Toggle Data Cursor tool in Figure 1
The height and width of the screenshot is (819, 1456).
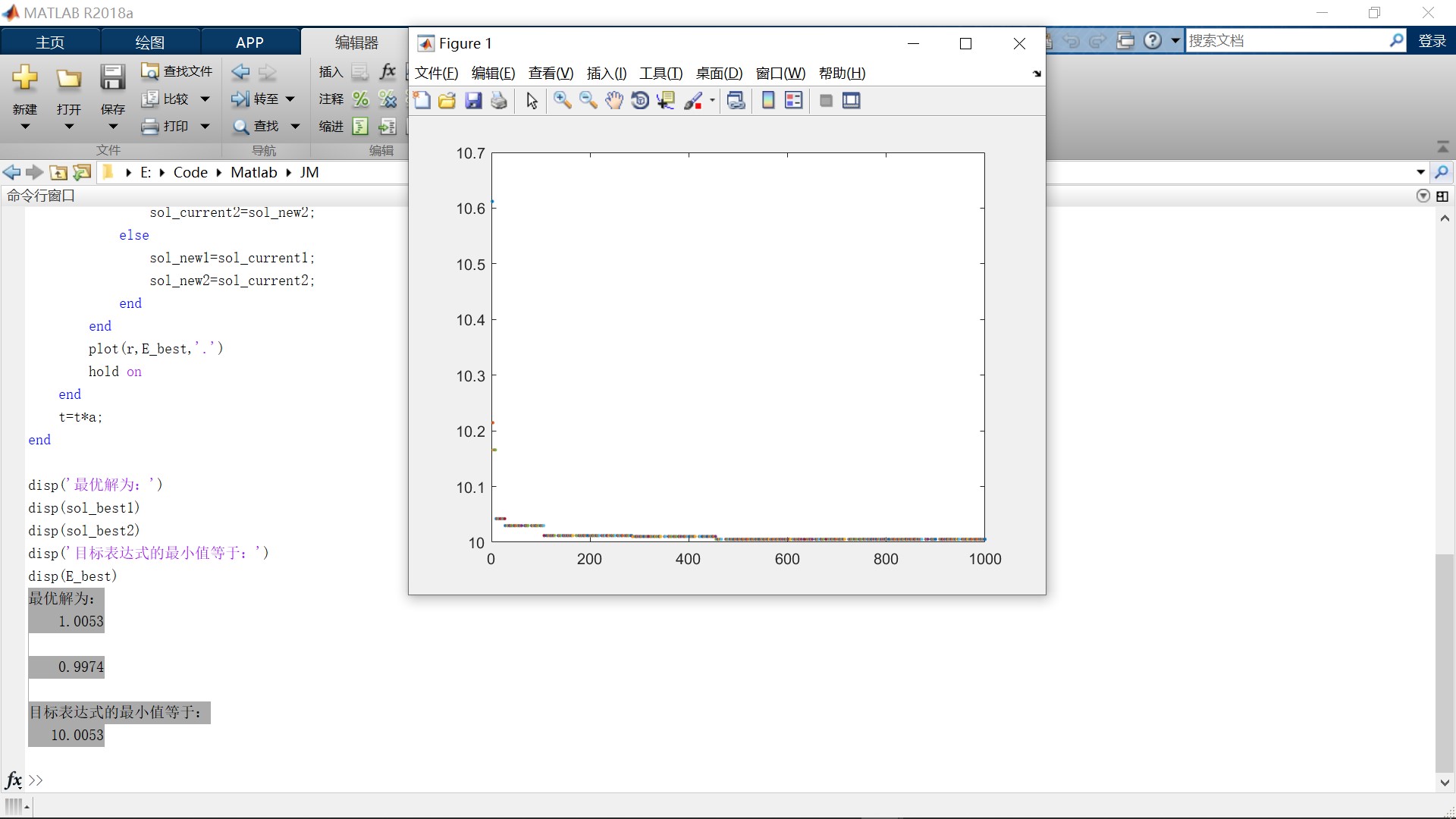(666, 101)
